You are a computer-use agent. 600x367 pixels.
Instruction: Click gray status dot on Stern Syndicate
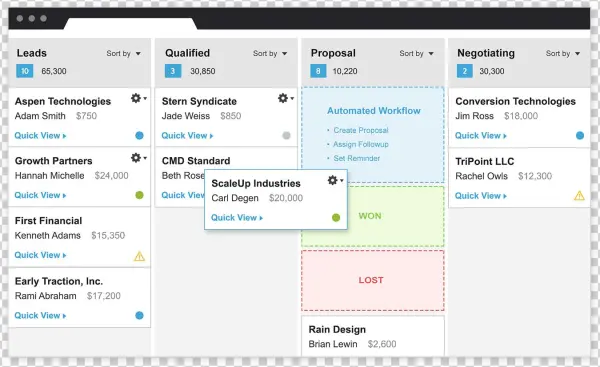click(286, 135)
